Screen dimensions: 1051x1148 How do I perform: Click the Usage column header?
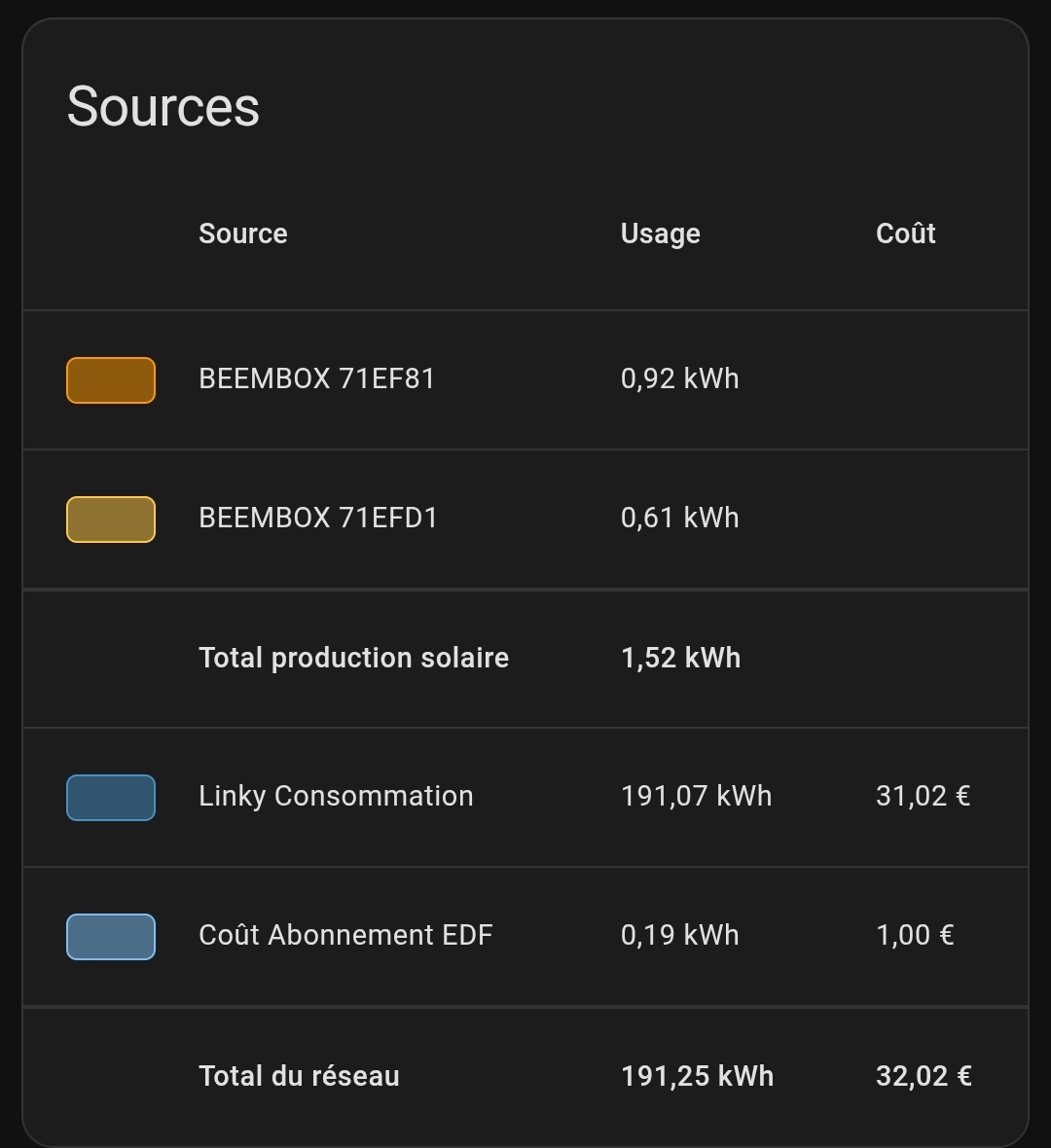point(660,234)
